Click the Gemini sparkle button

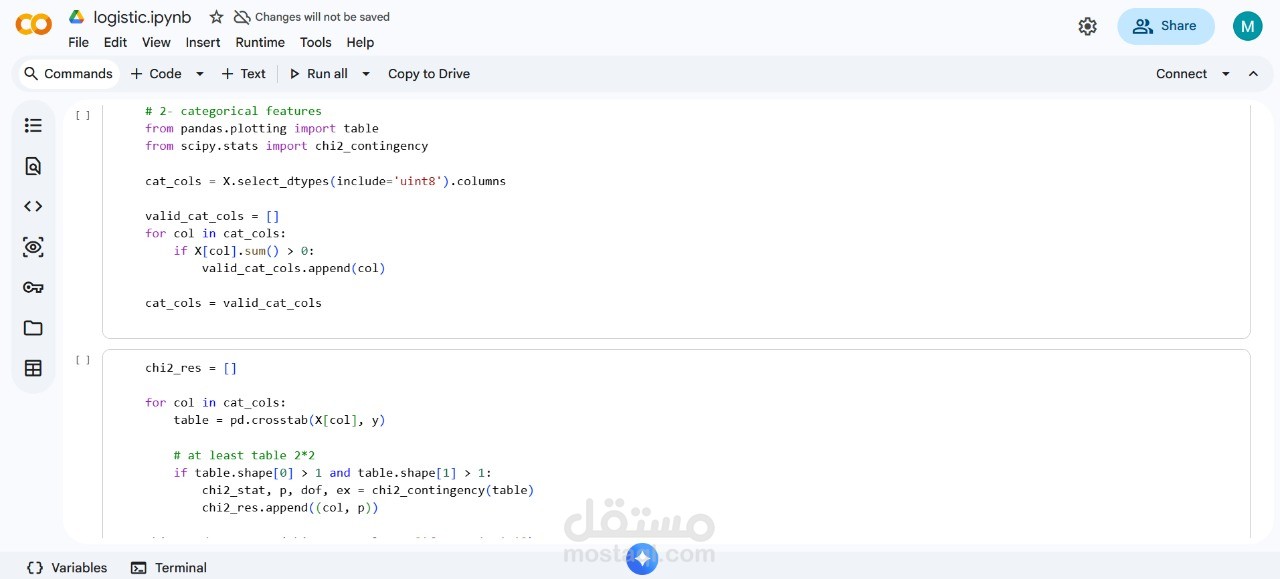tap(642, 559)
